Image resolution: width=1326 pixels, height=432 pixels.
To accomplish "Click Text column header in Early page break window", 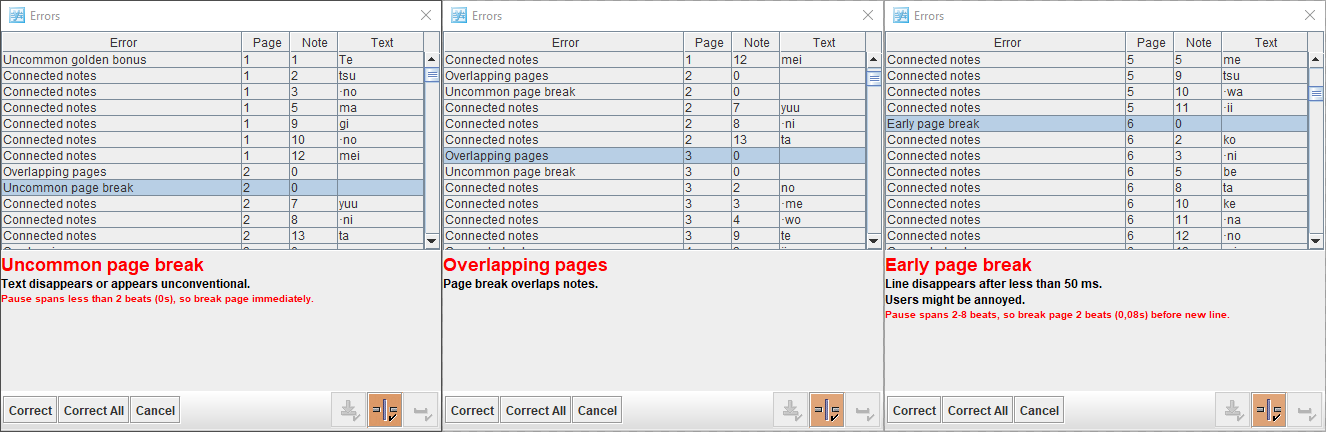I will point(1265,43).
